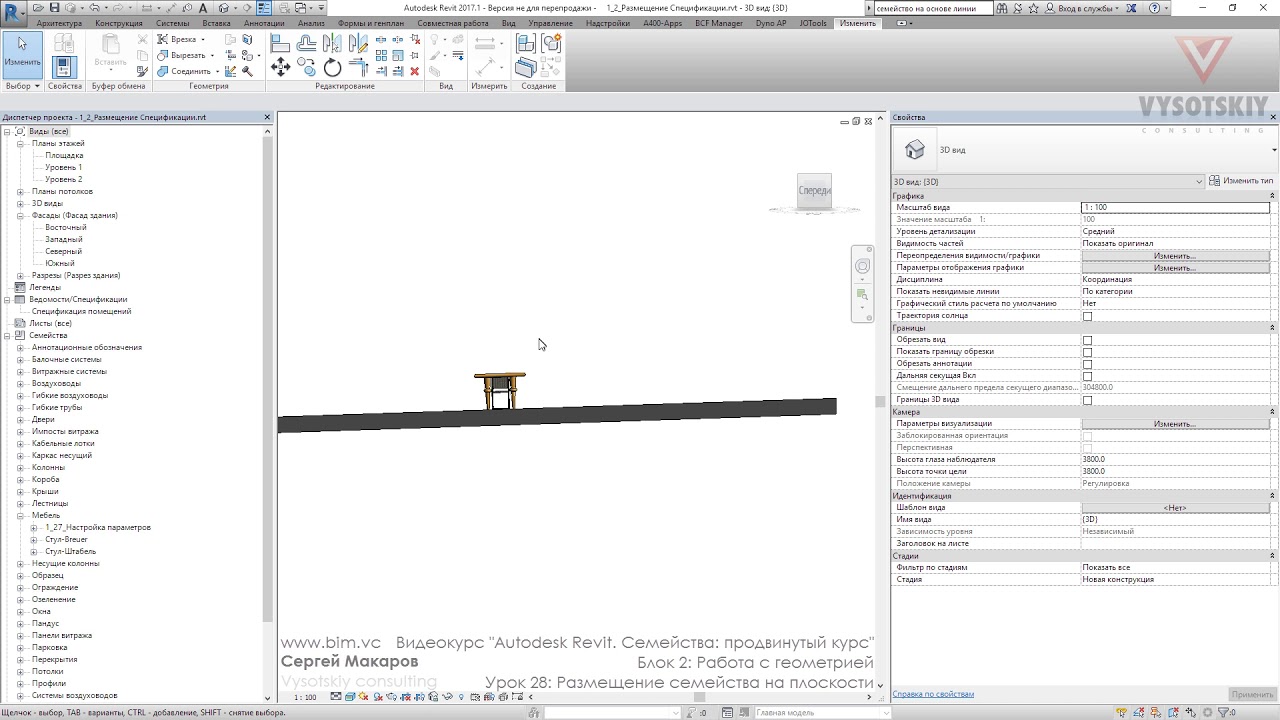Toggle the Границы 3D вида checkbox
The image size is (1280, 720).
coord(1087,400)
